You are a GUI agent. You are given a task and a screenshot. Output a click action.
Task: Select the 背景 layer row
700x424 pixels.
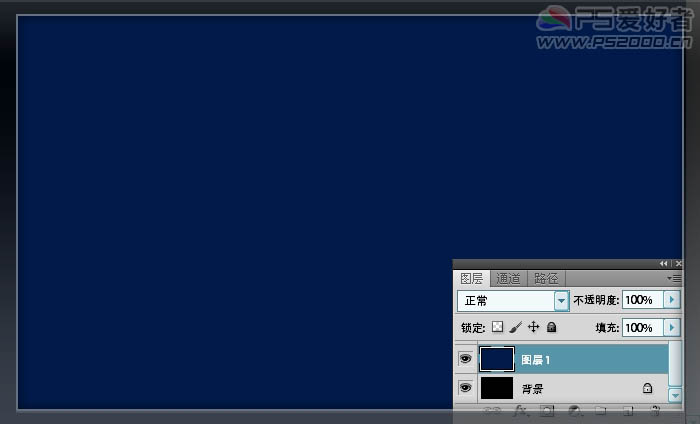(x=562, y=388)
